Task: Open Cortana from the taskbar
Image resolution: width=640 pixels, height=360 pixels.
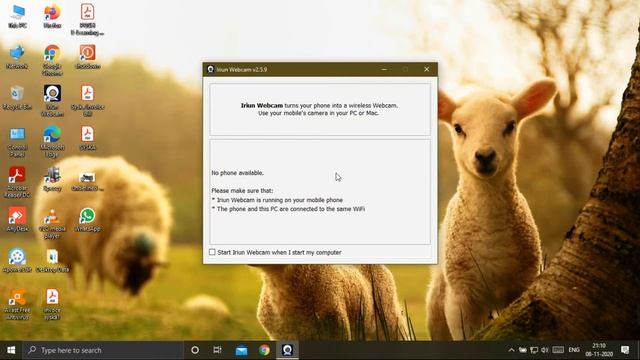Action: click(x=195, y=350)
